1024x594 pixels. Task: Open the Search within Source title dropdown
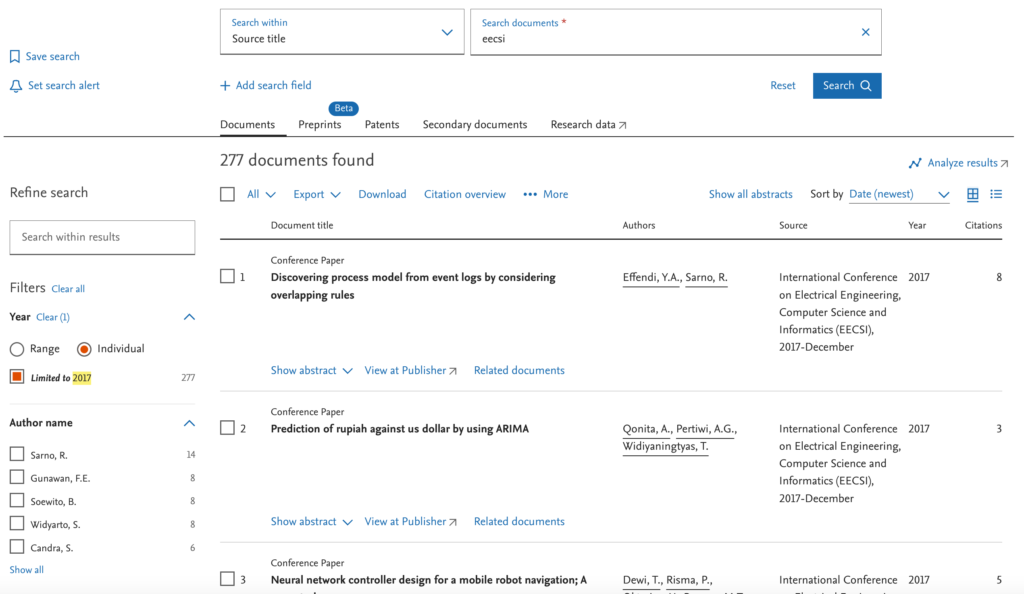pos(446,32)
